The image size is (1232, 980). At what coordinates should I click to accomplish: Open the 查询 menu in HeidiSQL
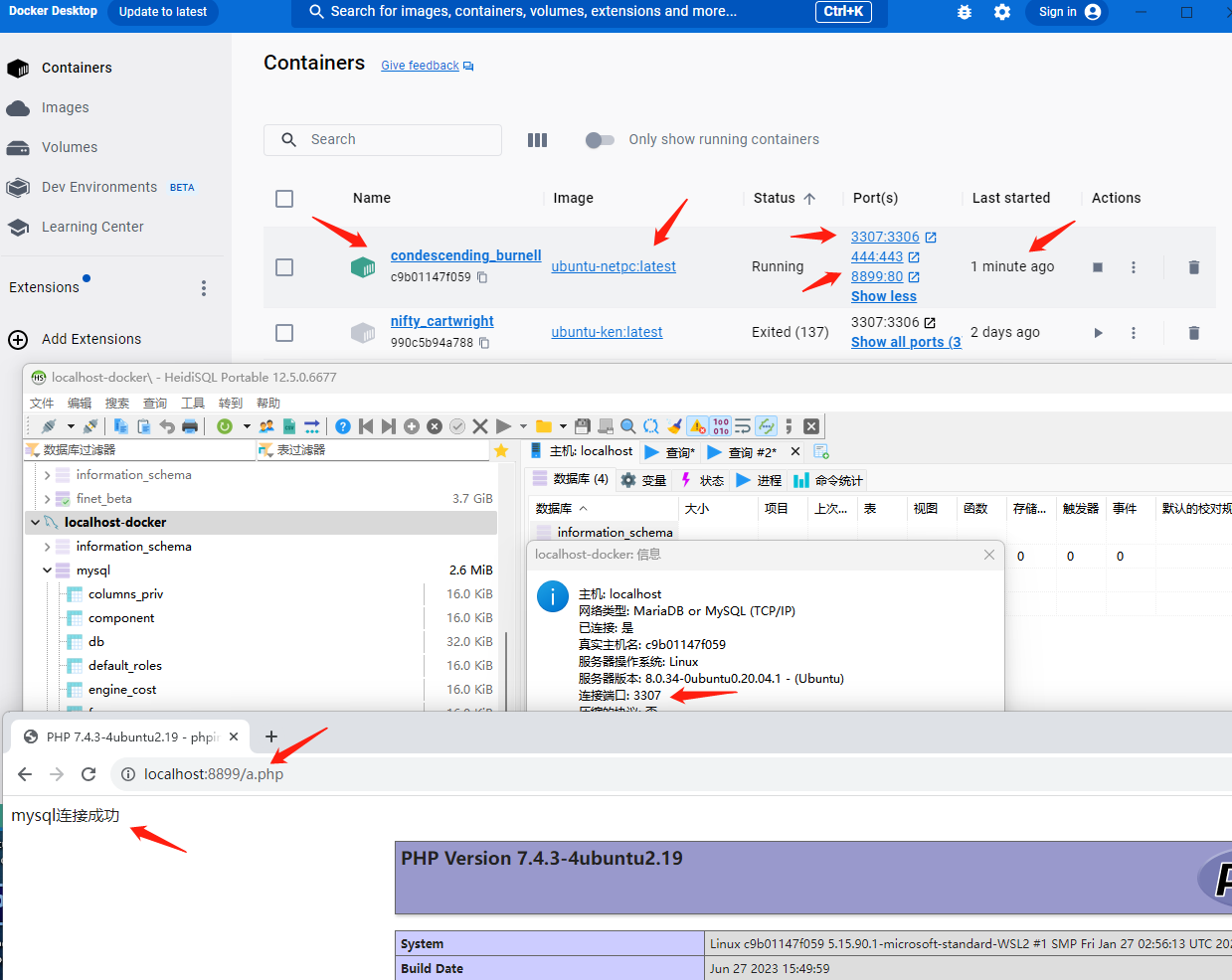pos(155,403)
